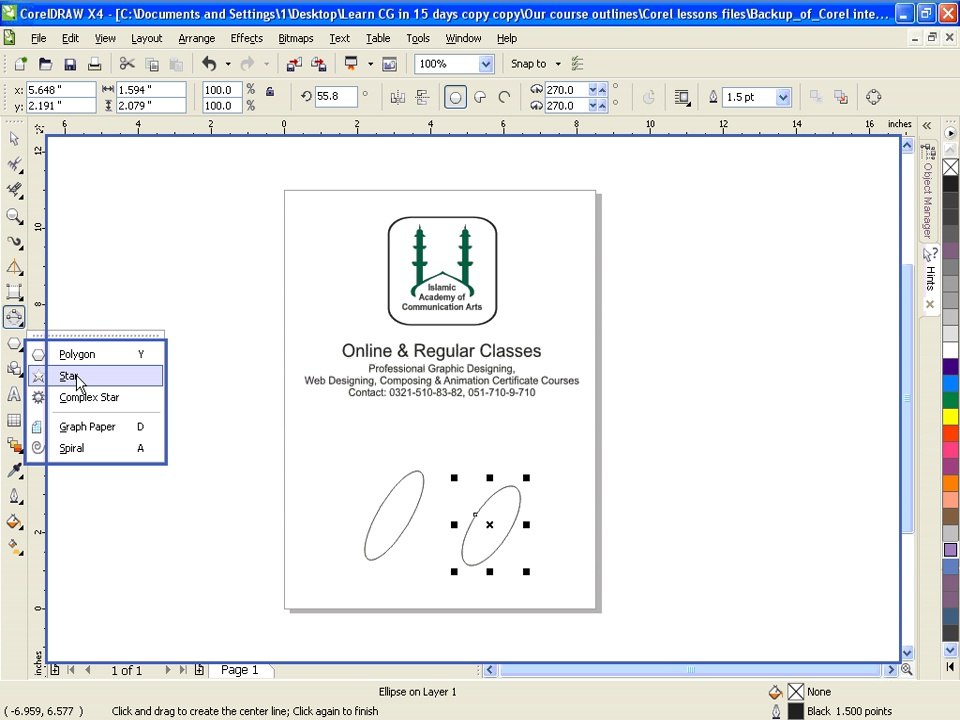960x720 pixels.
Task: Select the Crop tool in the toolbox
Action: click(x=14, y=190)
